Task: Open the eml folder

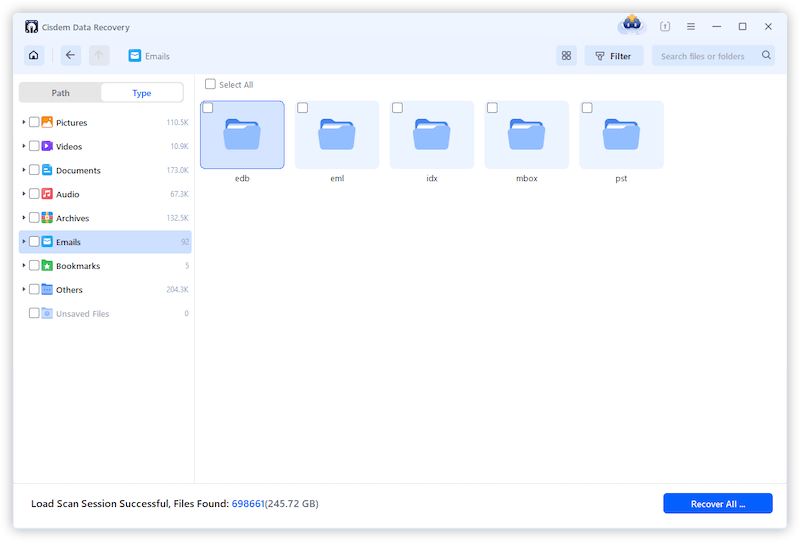Action: [337, 135]
